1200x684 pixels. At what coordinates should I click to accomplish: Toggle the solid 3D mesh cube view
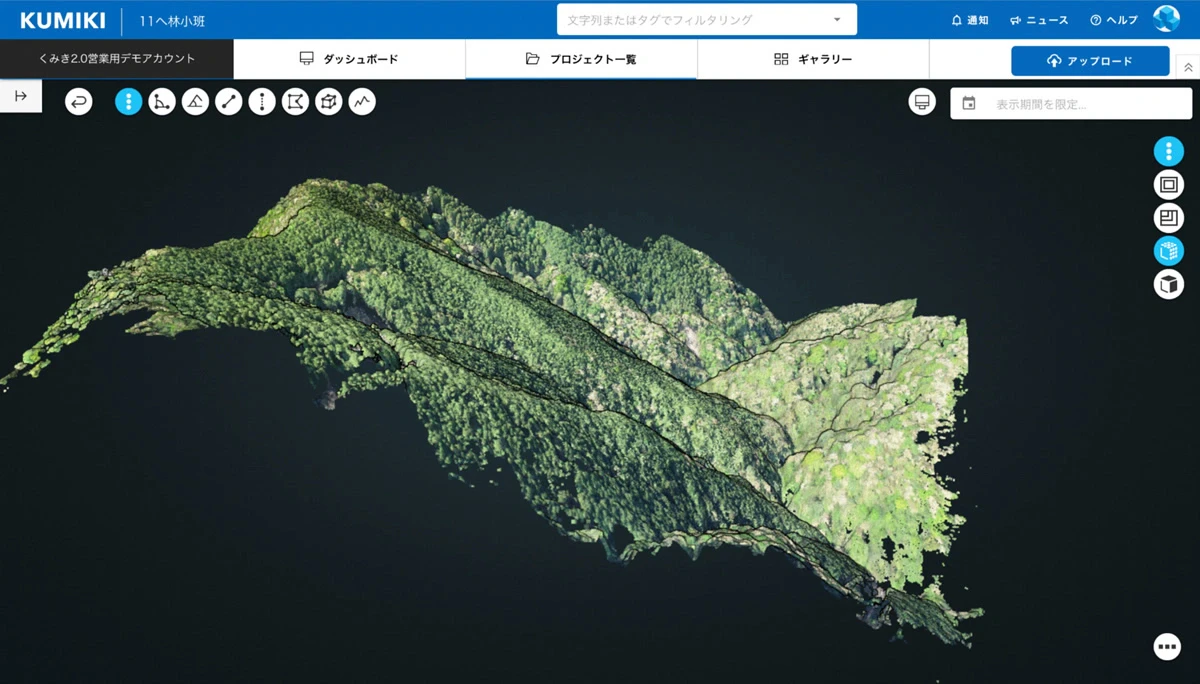(x=1168, y=284)
